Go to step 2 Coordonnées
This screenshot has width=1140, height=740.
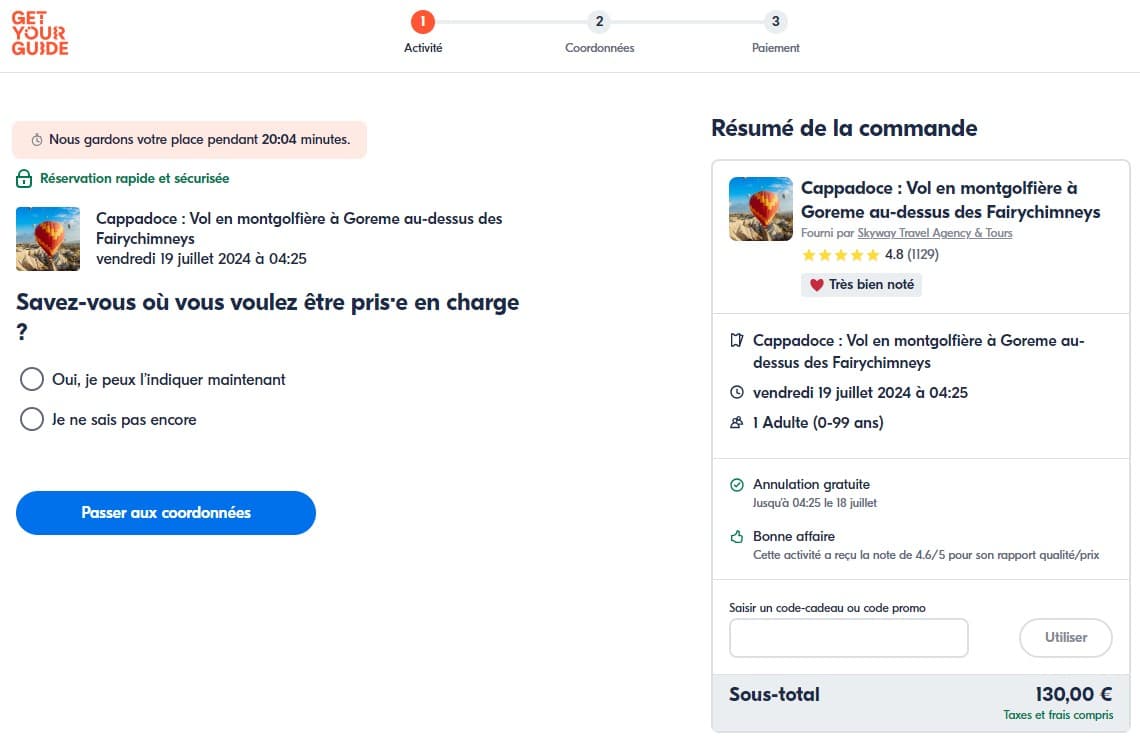[x=599, y=22]
